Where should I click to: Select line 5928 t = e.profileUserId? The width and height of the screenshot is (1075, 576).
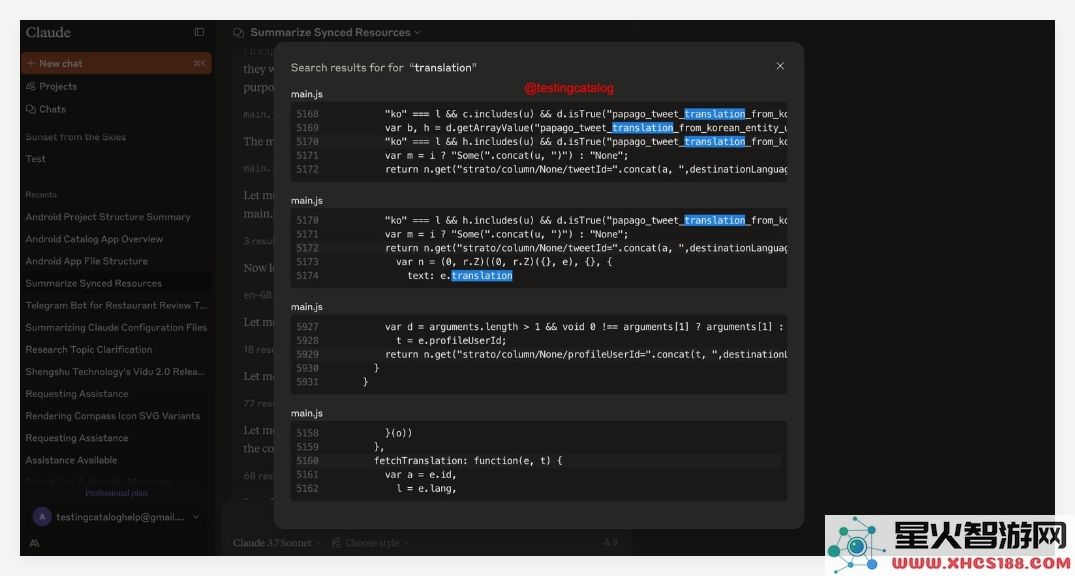pyautogui.click(x=539, y=340)
